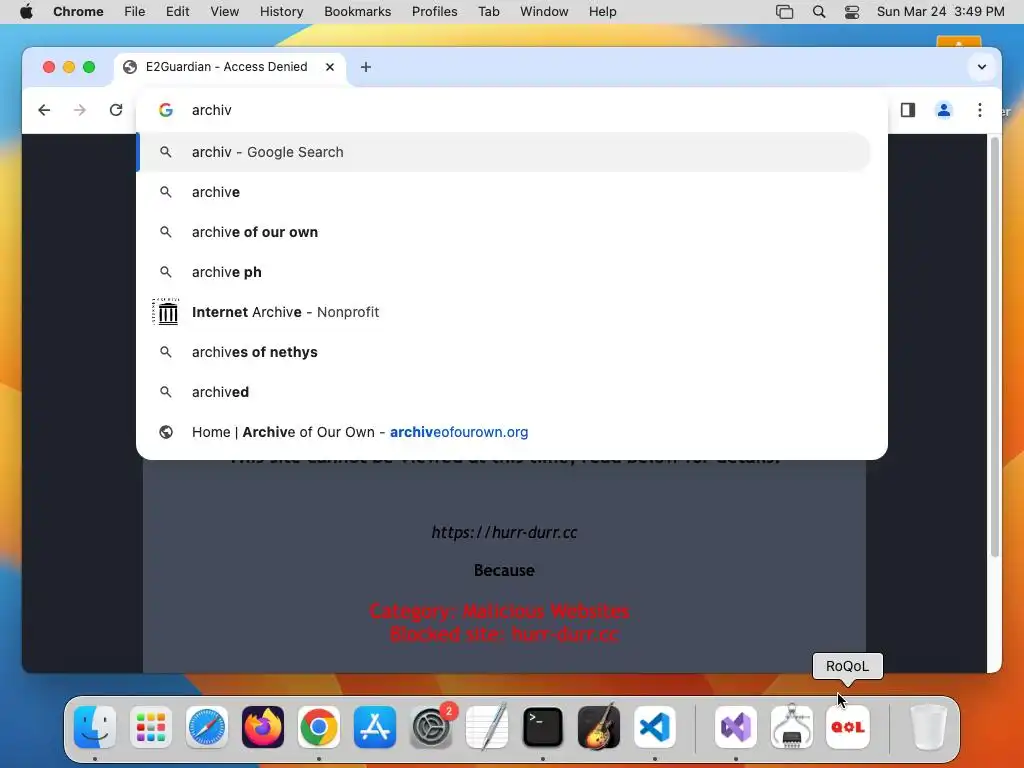Open RoQoL app from the Dock
The image size is (1024, 768).
coord(848,727)
